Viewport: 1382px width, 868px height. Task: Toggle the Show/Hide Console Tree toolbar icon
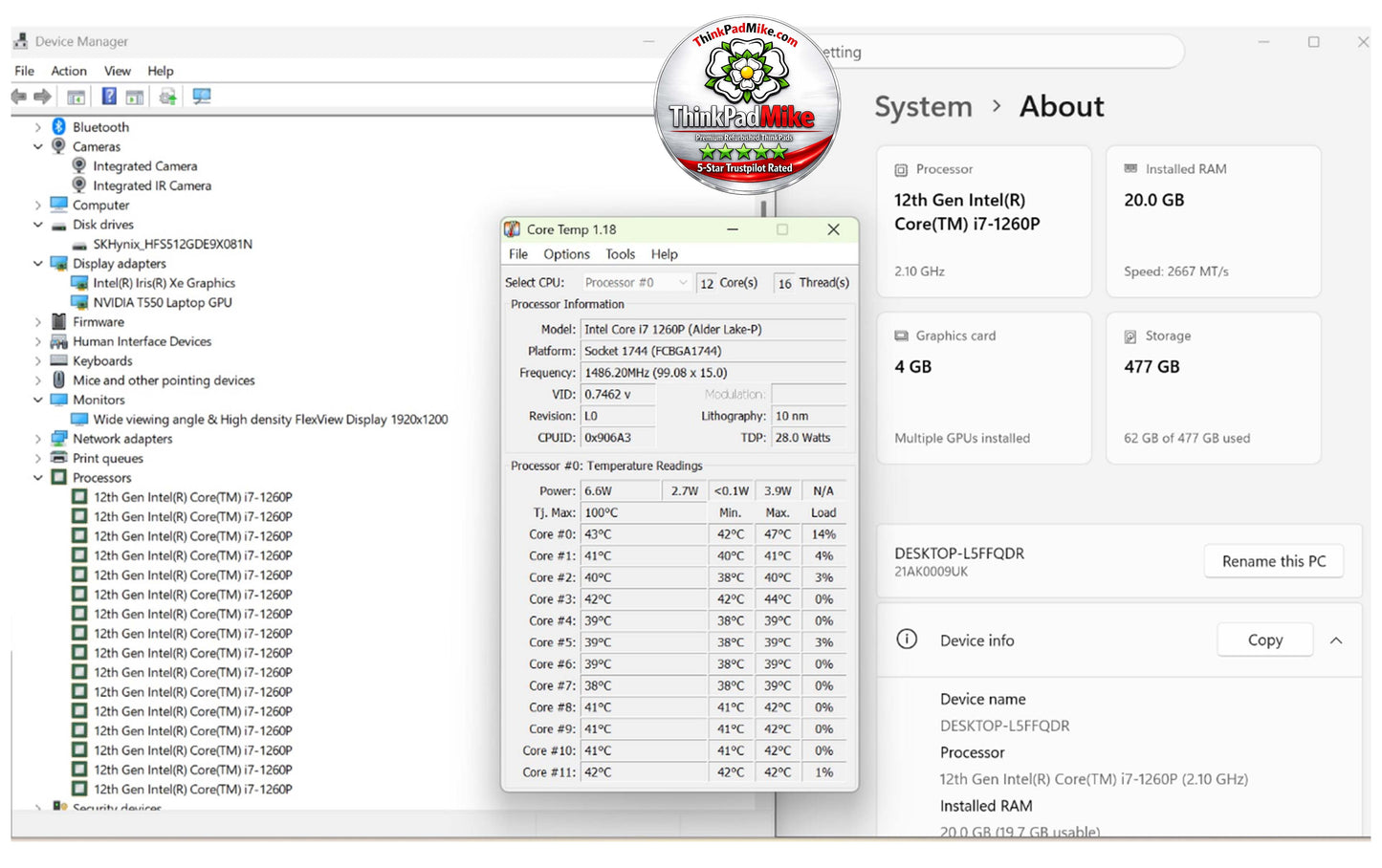77,97
